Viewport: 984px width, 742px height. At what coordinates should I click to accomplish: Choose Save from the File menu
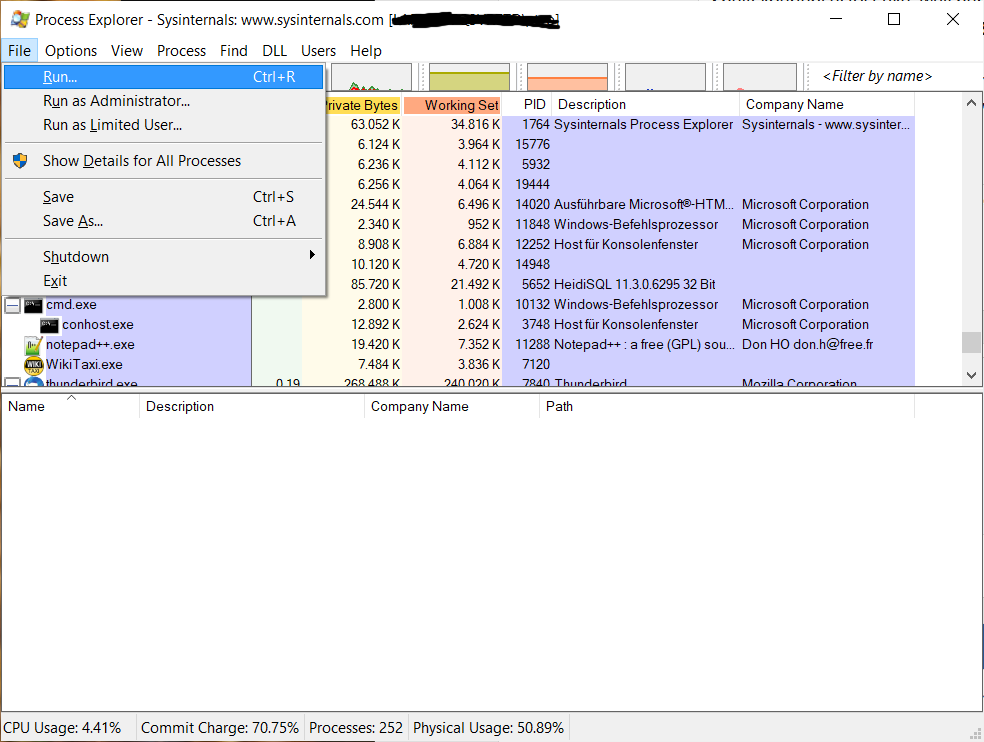[x=163, y=196]
